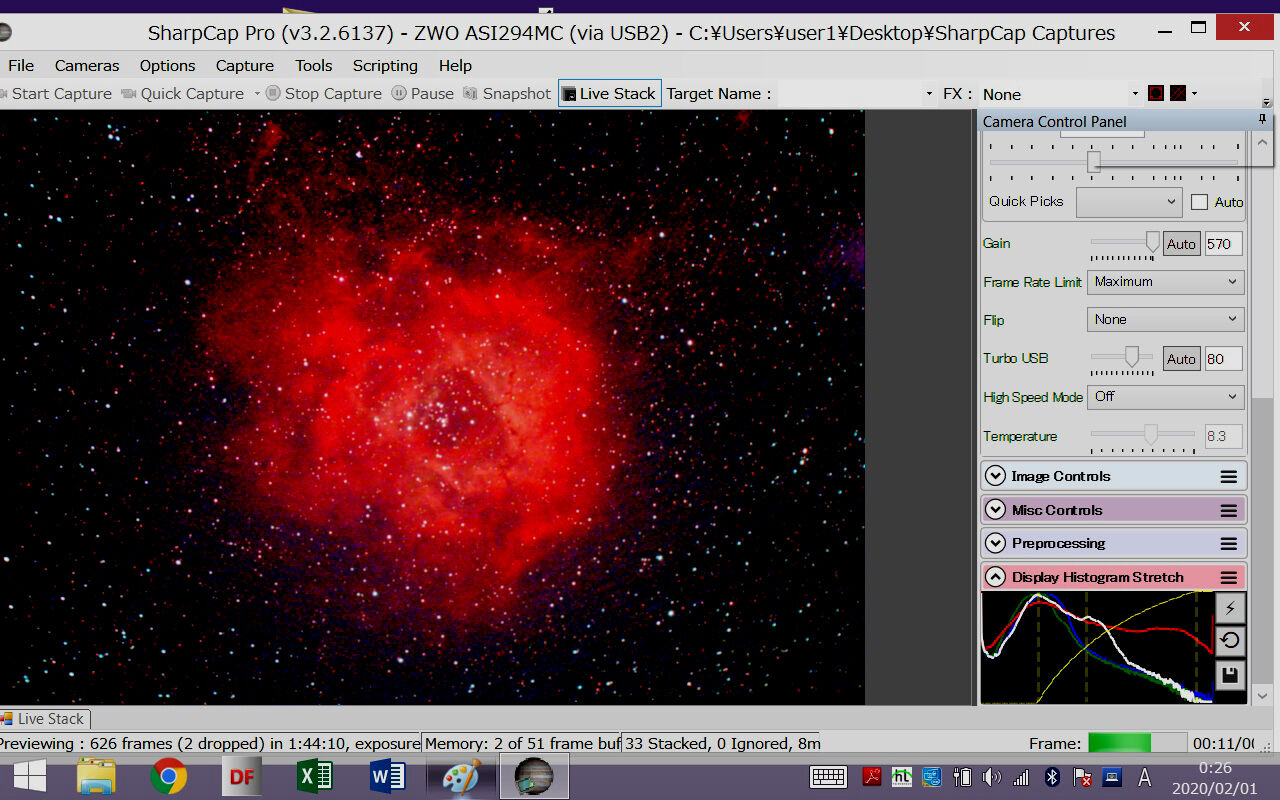This screenshot has width=1280, height=800.
Task: Open the Preprocessing hamburger menu
Action: coord(1229,544)
